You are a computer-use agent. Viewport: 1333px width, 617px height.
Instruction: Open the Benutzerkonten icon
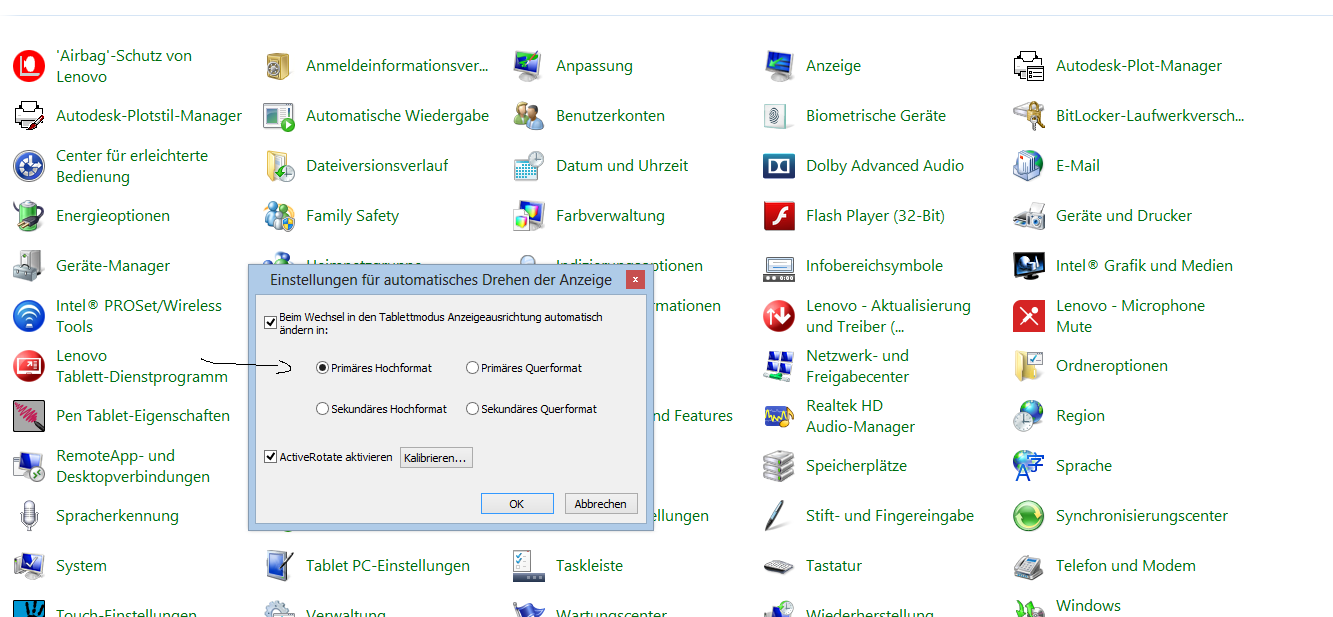[x=529, y=116]
